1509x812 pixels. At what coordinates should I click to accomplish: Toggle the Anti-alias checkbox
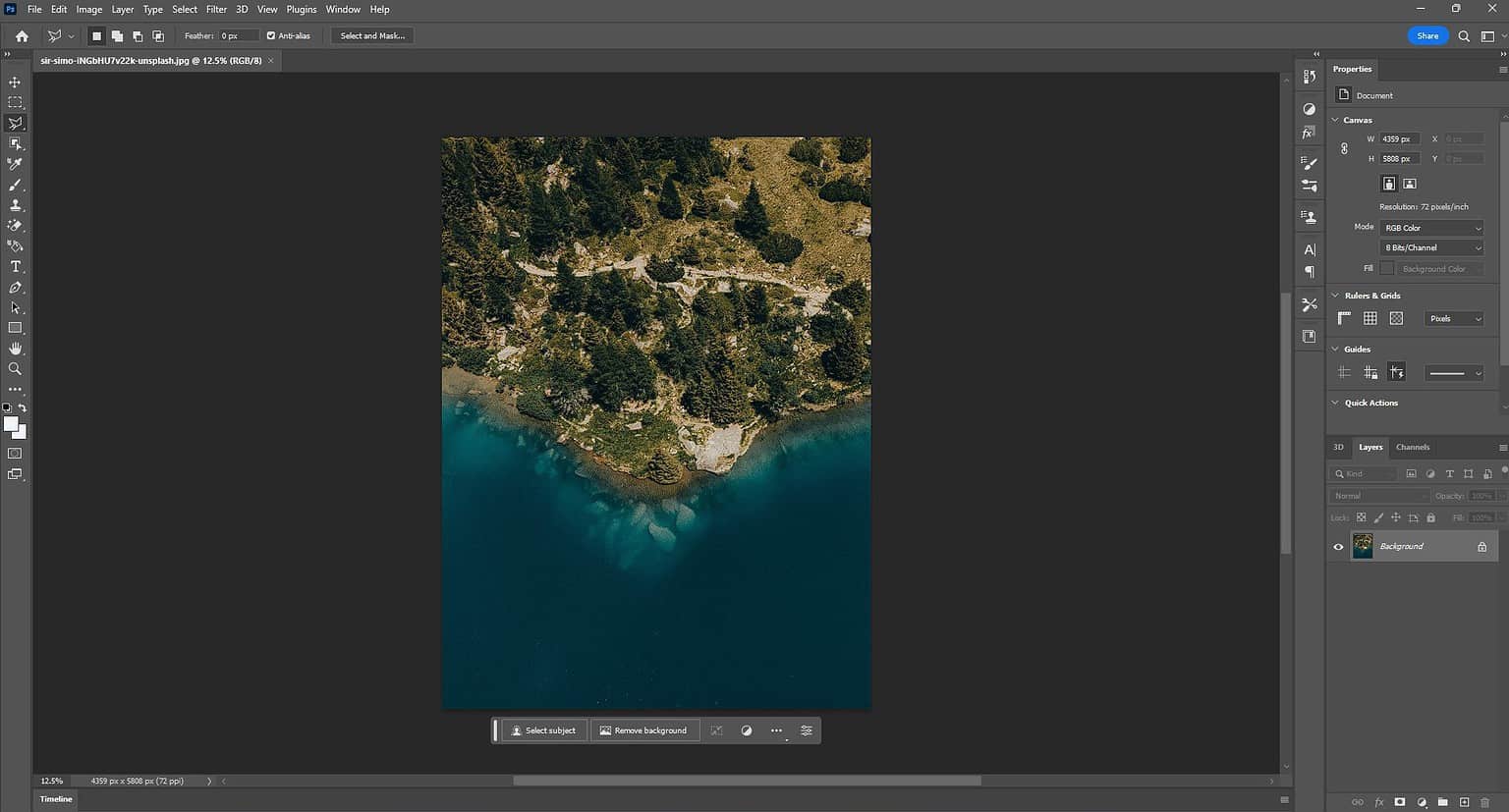pos(271,36)
